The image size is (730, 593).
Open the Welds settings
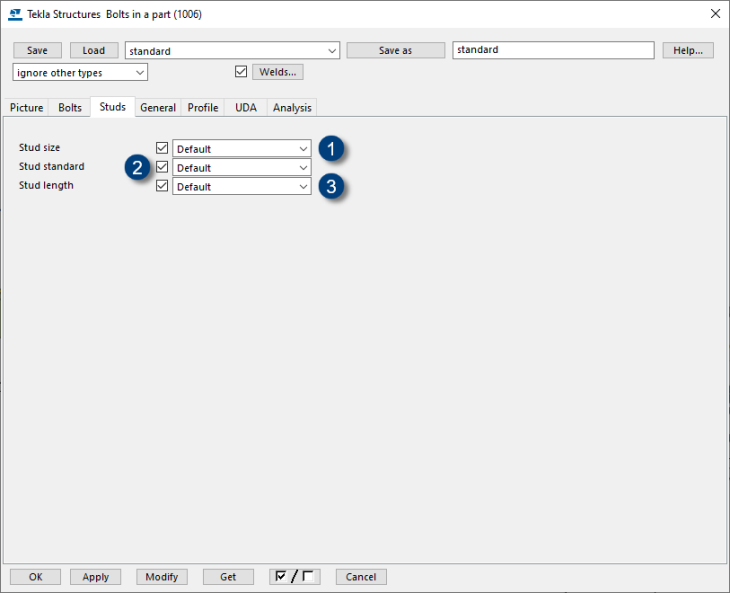coord(278,72)
